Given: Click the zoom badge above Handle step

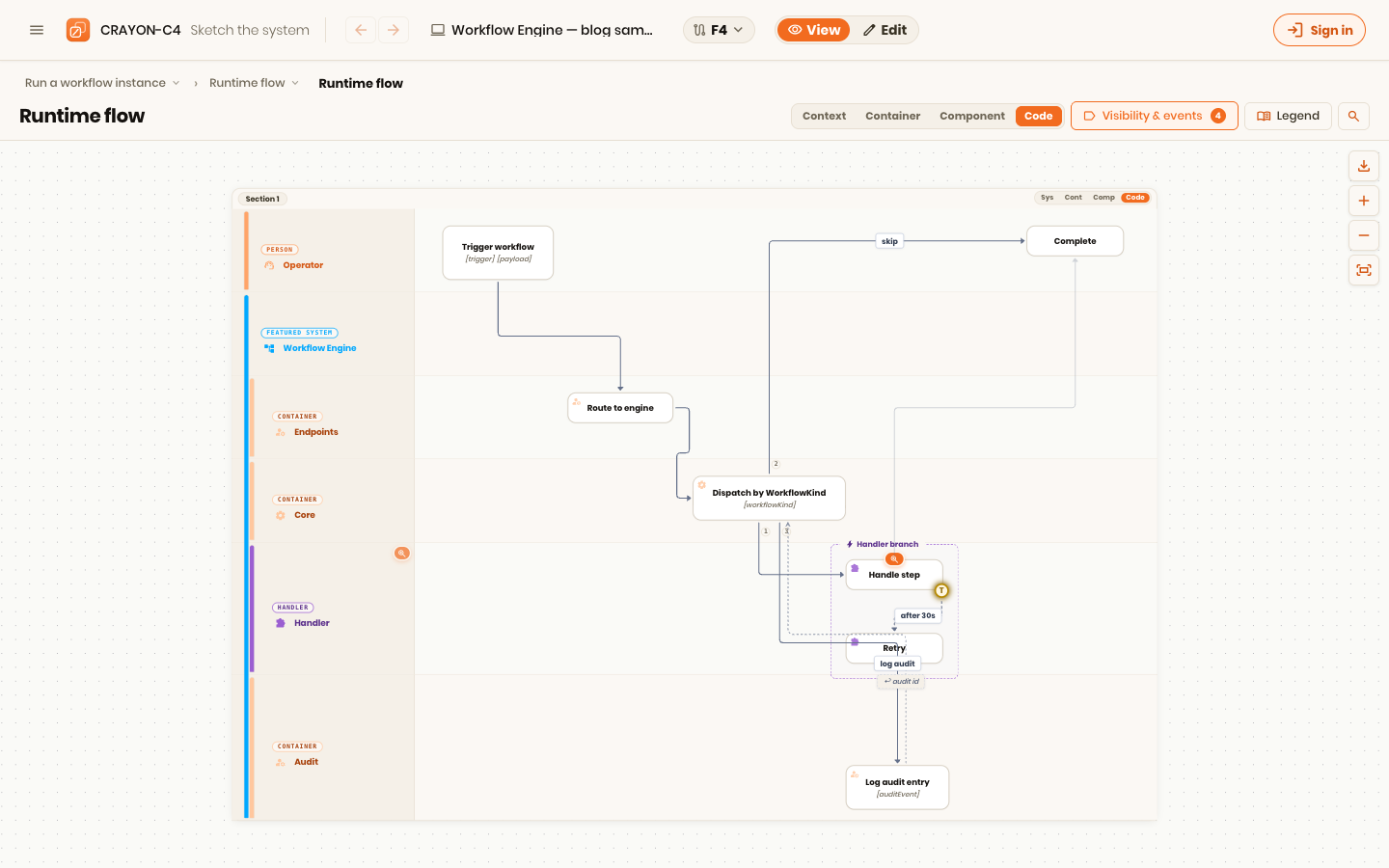Looking at the screenshot, I should point(894,559).
